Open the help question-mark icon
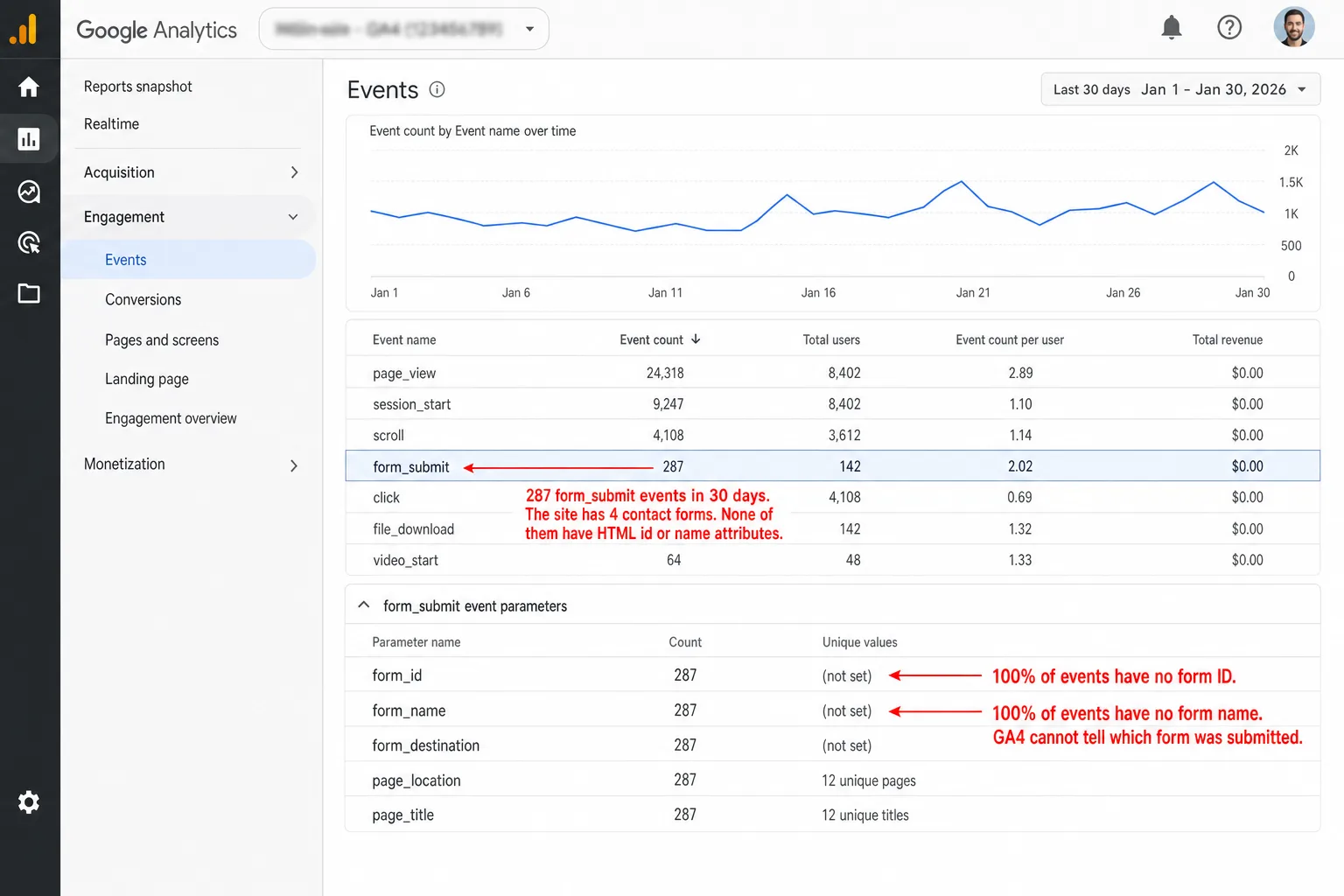Screen dimensions: 1344x896 (1229, 28)
